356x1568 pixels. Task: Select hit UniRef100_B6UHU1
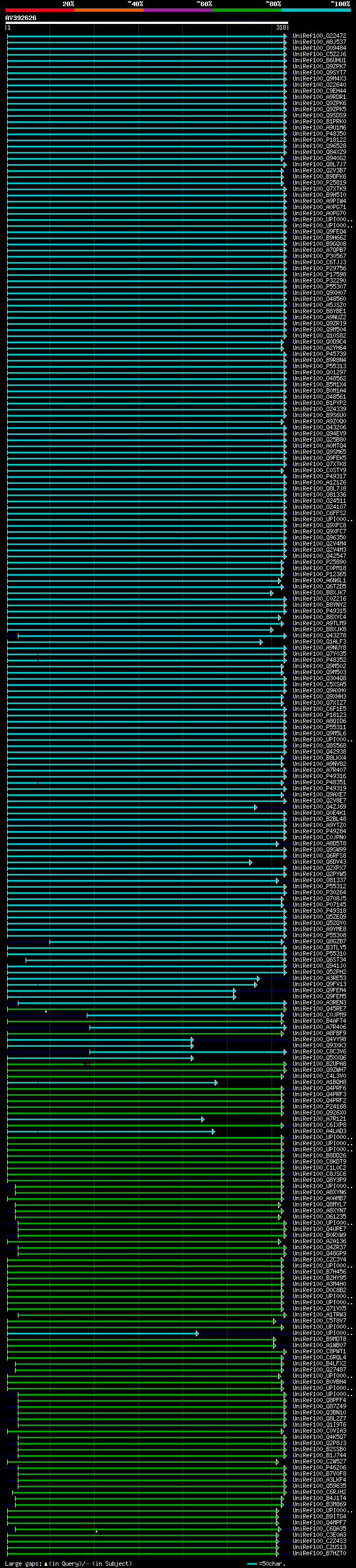(319, 60)
